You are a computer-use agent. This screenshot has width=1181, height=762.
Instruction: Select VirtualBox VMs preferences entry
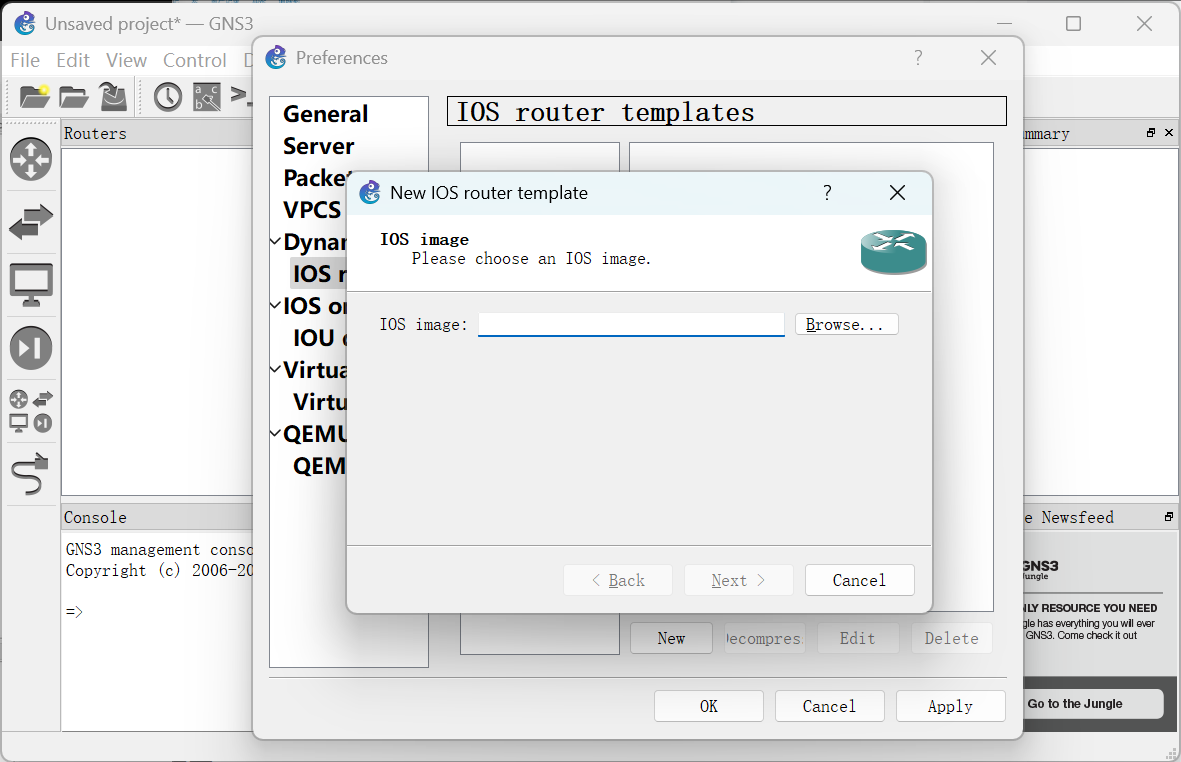(320, 401)
